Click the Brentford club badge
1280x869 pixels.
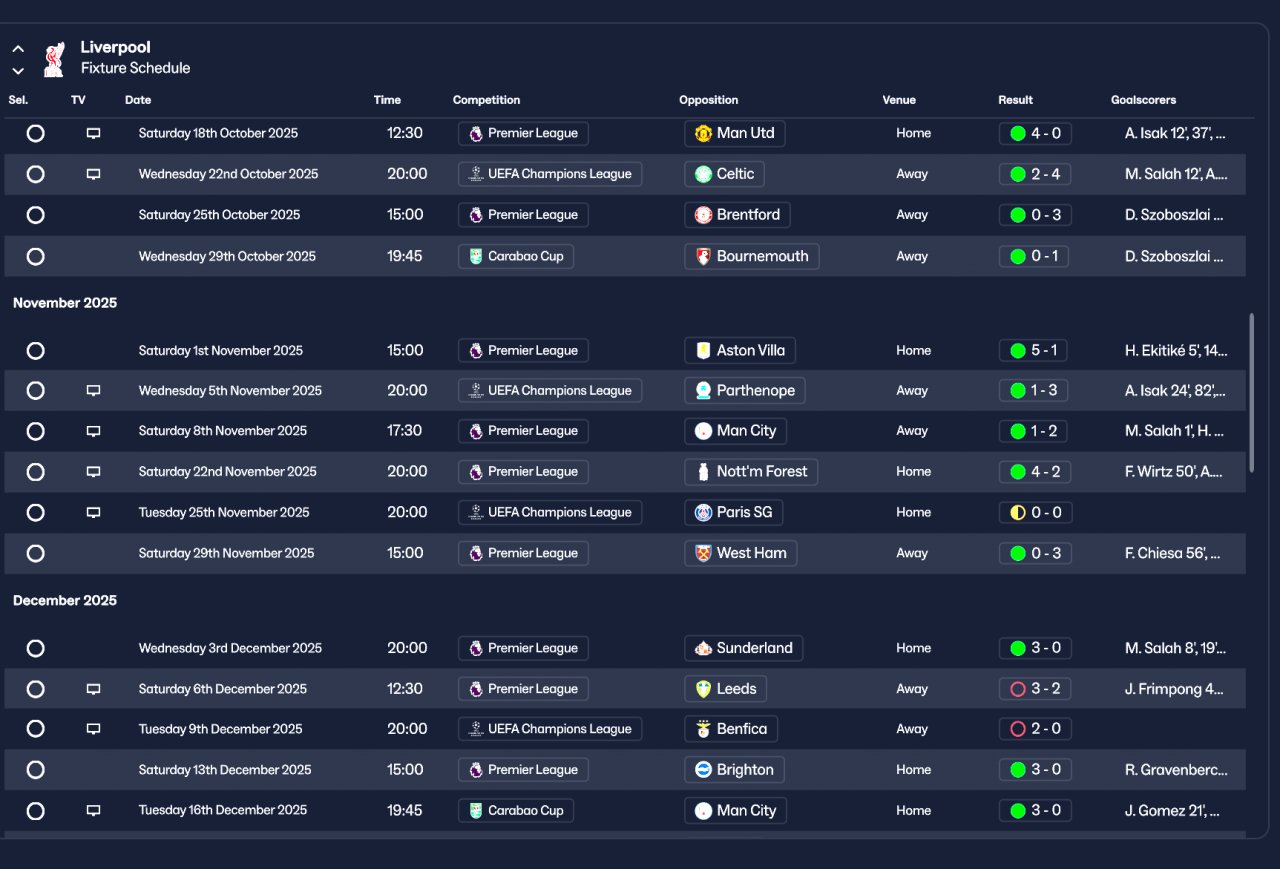point(704,215)
